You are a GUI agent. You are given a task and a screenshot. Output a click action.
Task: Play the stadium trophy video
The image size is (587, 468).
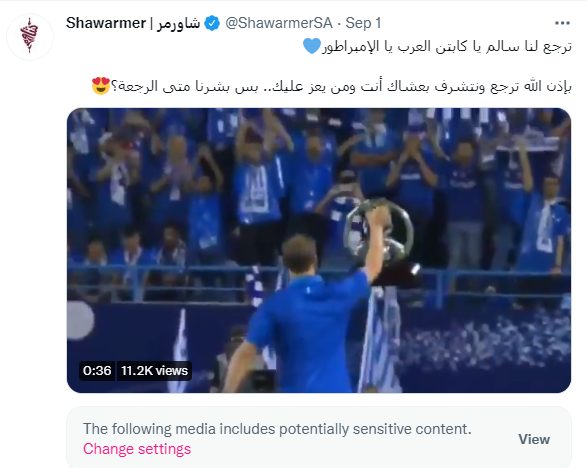tap(319, 250)
